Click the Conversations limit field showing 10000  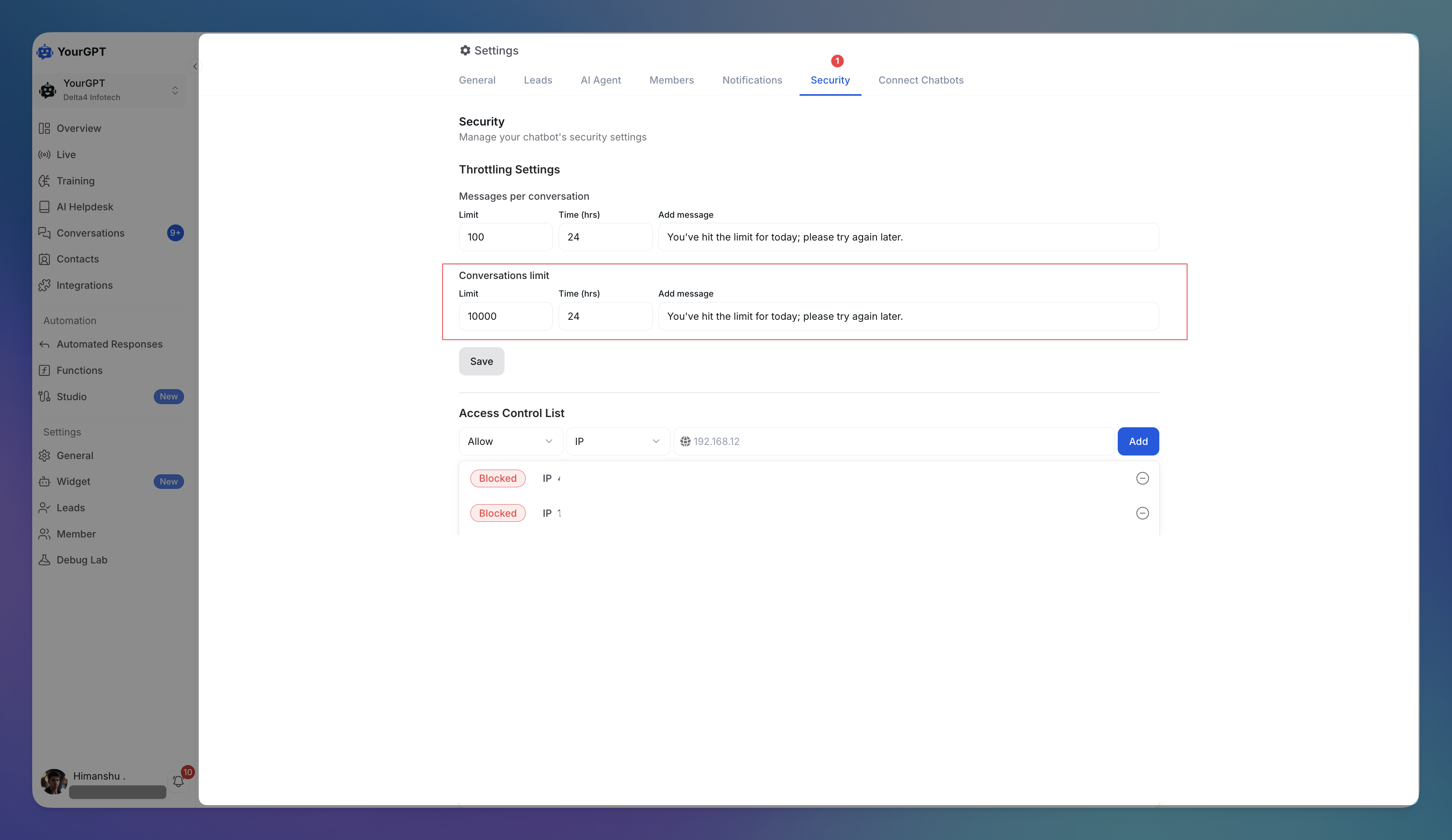coord(505,316)
